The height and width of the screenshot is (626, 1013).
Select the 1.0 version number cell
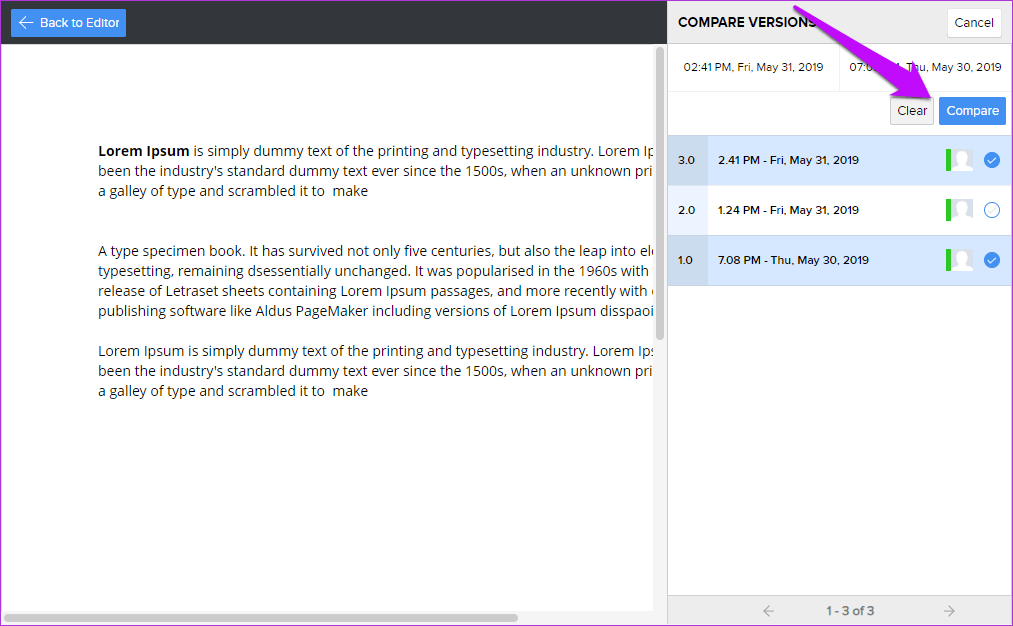tap(686, 260)
